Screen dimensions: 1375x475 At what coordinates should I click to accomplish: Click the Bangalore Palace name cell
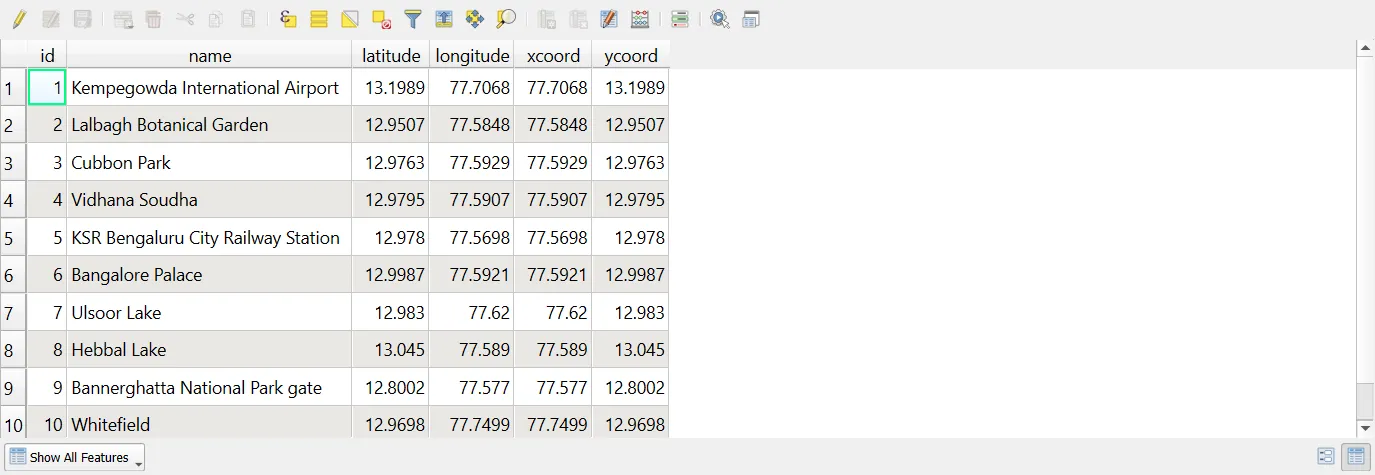click(x=210, y=275)
